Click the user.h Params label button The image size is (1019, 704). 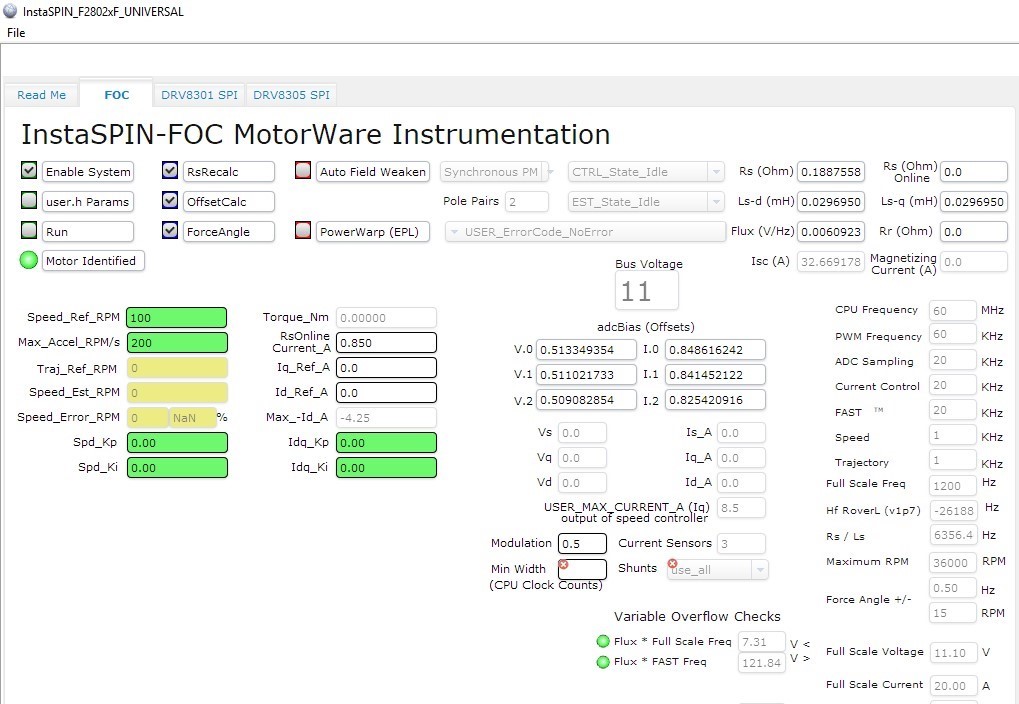(88, 202)
